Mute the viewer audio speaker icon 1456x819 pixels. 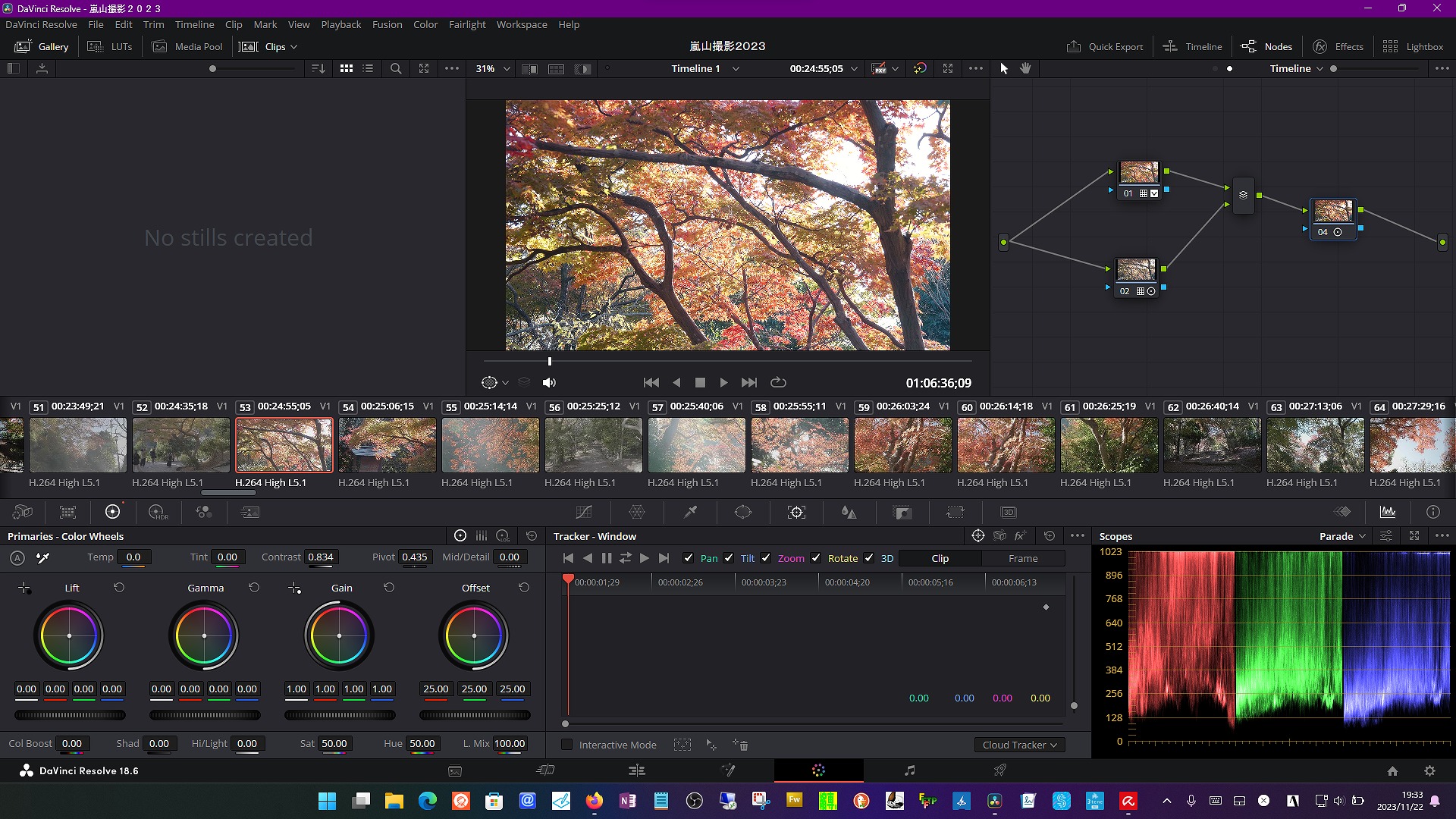tap(549, 383)
